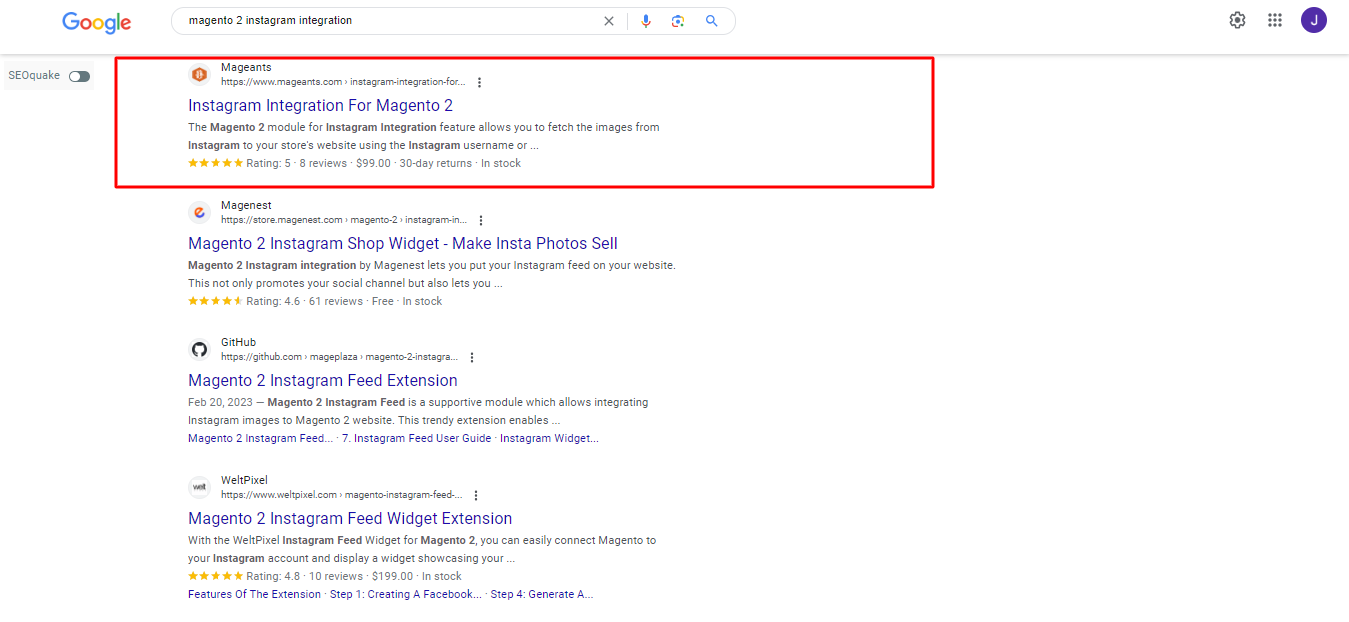Click the magnifying glass search icon
Image resolution: width=1349 pixels, height=622 pixels.
point(711,20)
